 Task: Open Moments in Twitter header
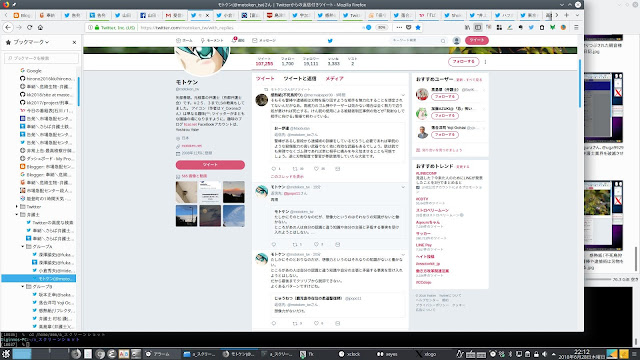click(x=212, y=40)
